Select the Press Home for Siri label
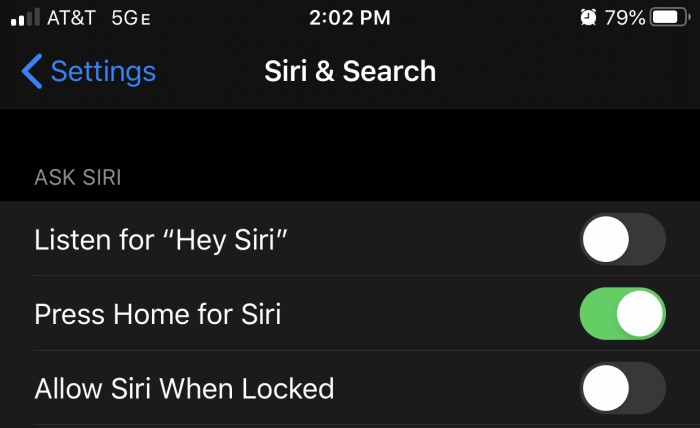The image size is (700, 428). (x=158, y=314)
